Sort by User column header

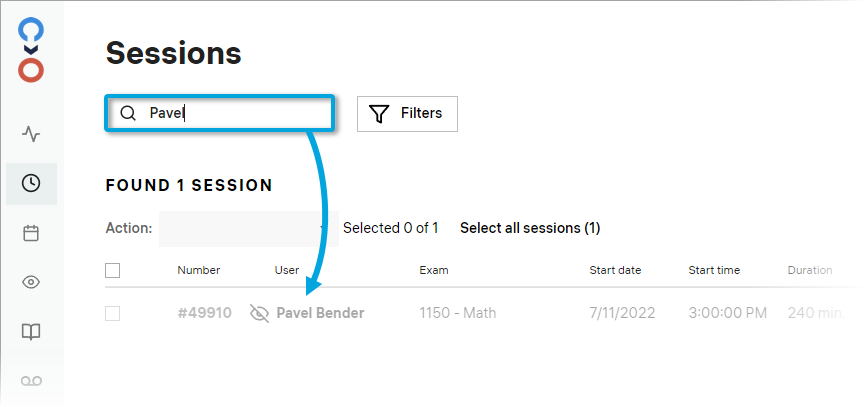287,270
